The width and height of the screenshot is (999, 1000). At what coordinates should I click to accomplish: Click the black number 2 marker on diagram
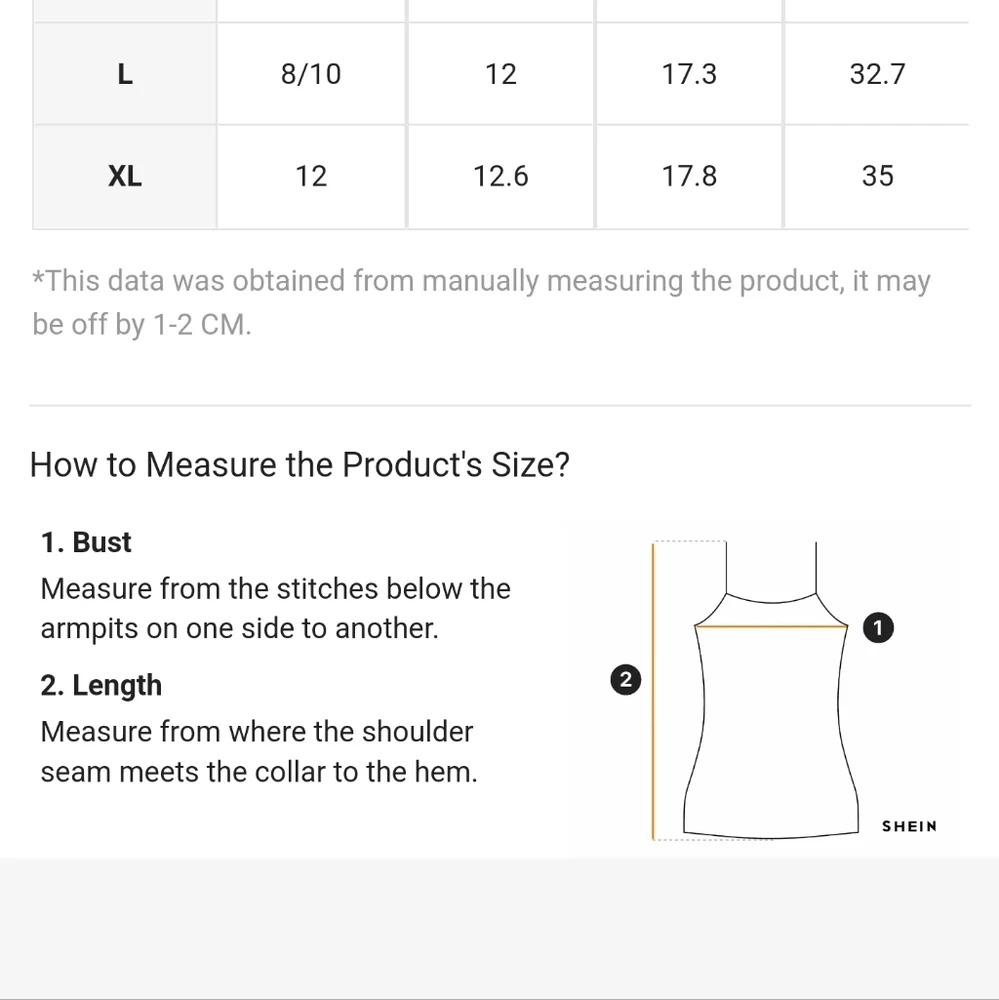pyautogui.click(x=625, y=680)
